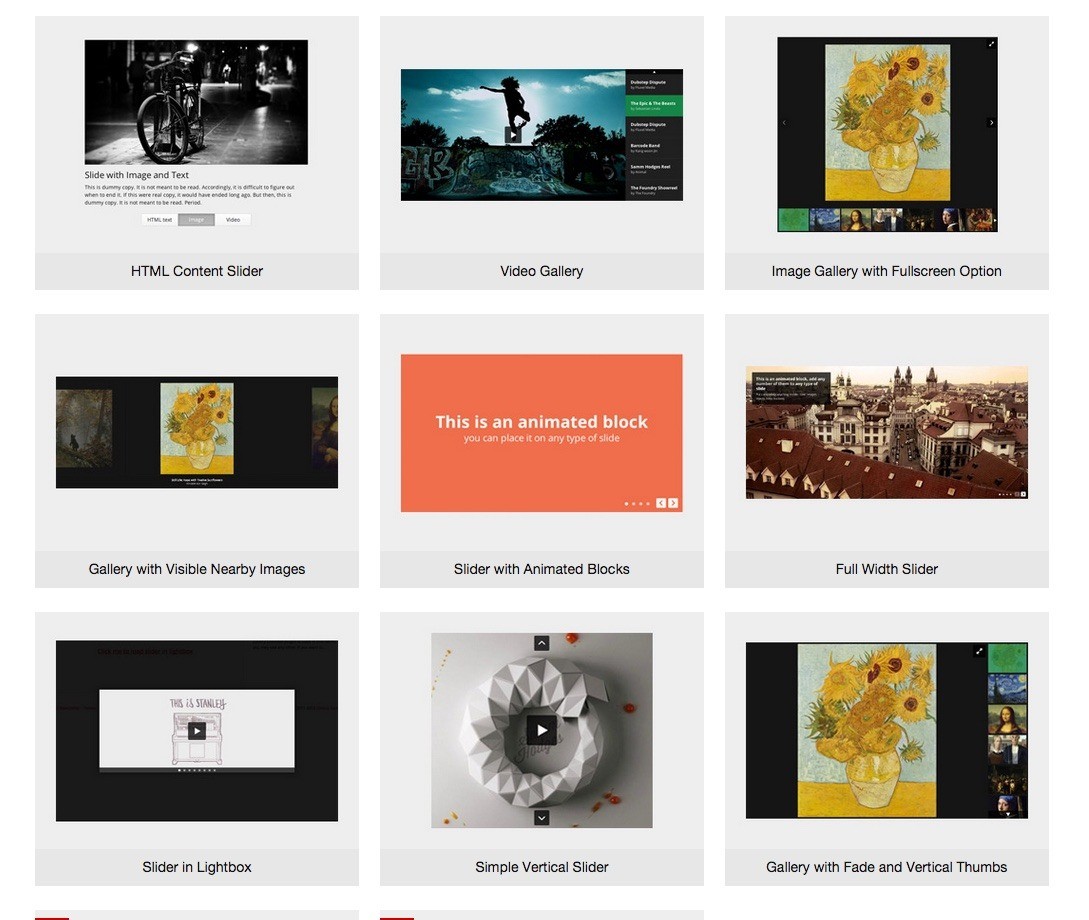Go to previous image in Image Gallery with Fullscreen Option
The height and width of the screenshot is (920, 1089).
(x=784, y=123)
